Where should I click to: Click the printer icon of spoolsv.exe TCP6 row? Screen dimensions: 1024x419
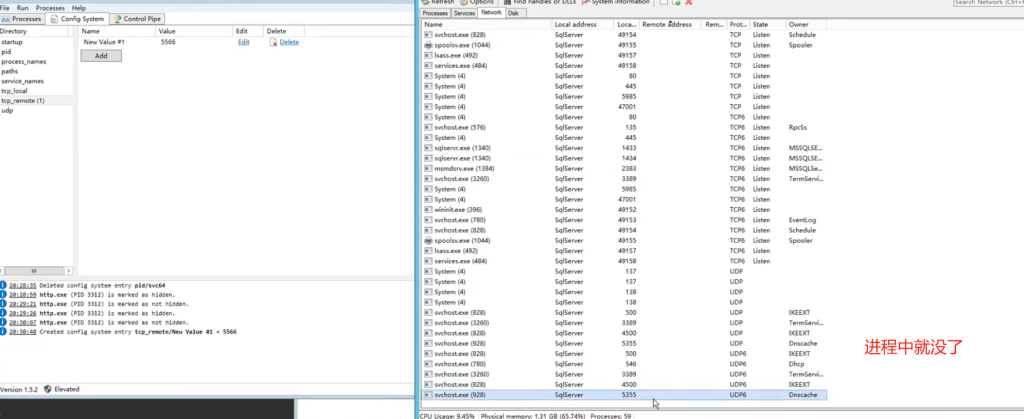(428, 240)
